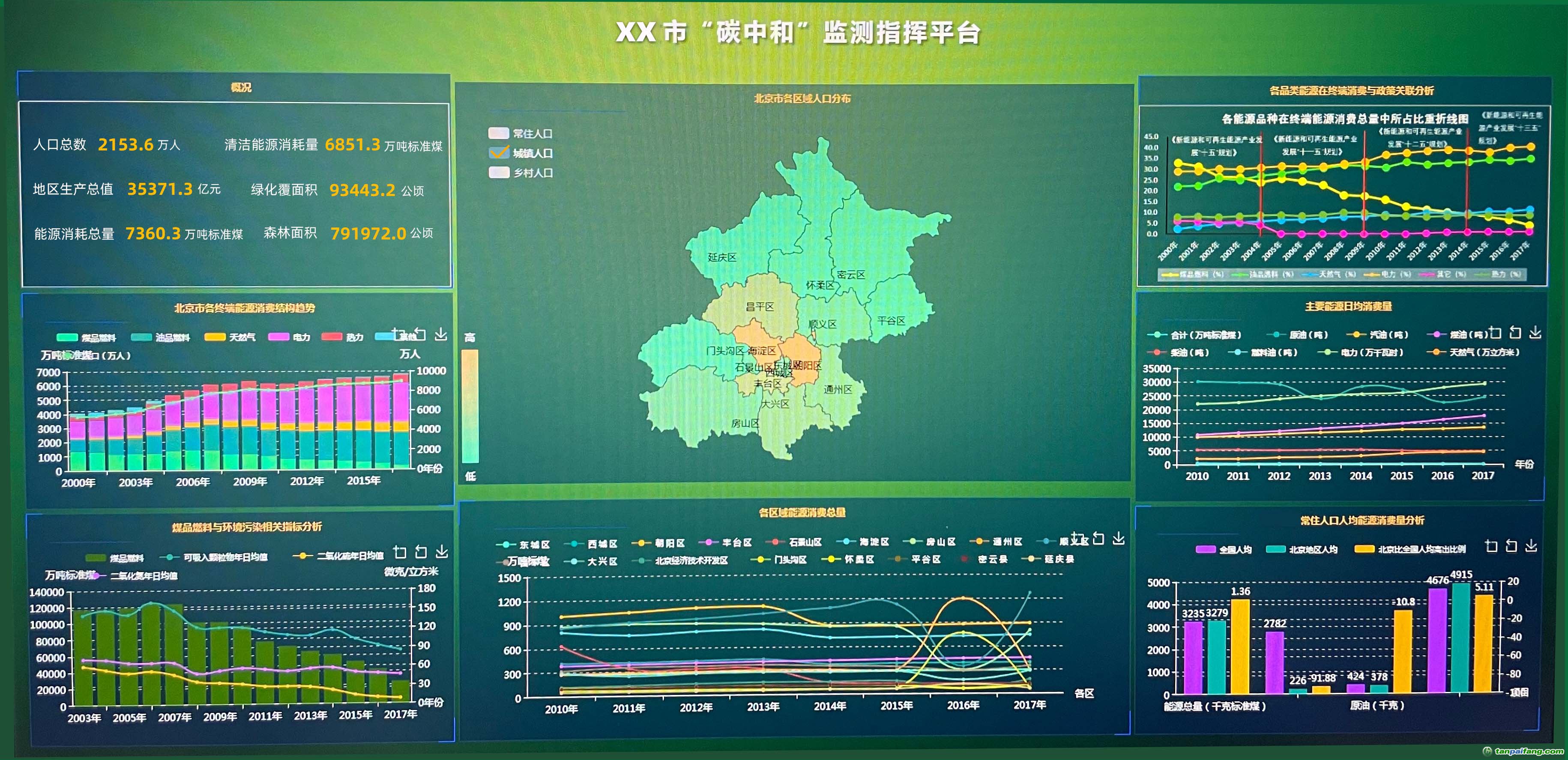Viewport: 1568px width, 760px height.
Task: Click the 概况 panel header
Action: click(241, 88)
